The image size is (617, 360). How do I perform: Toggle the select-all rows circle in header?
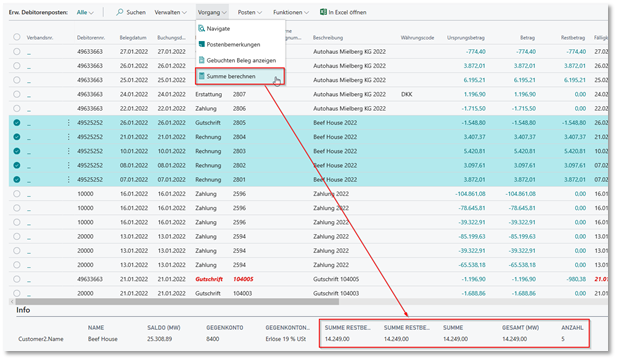coord(17,37)
